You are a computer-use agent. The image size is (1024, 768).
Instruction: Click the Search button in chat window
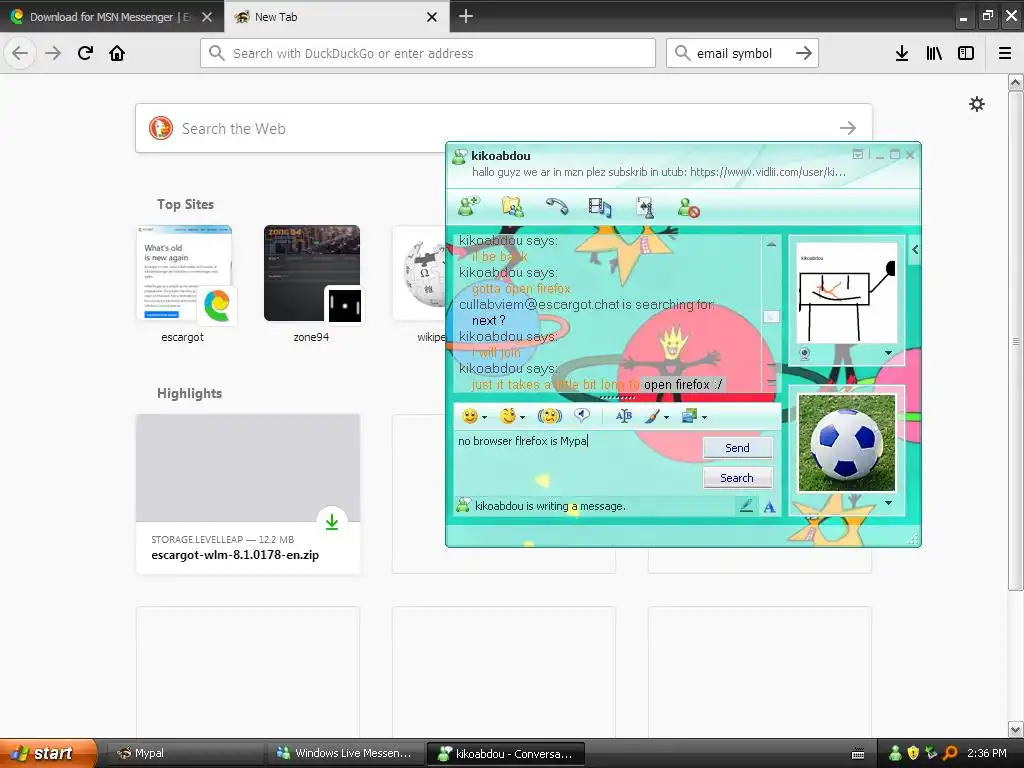point(737,478)
